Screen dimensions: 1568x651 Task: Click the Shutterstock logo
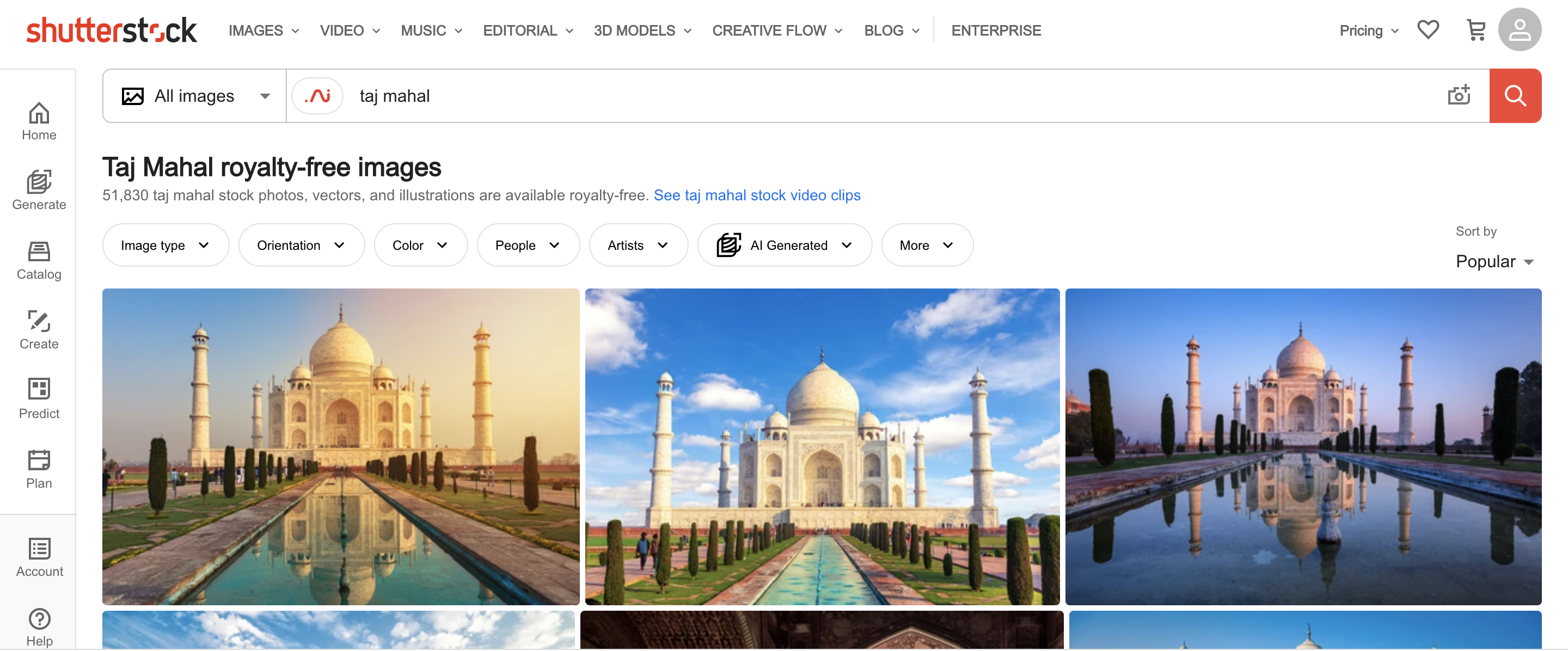112,30
